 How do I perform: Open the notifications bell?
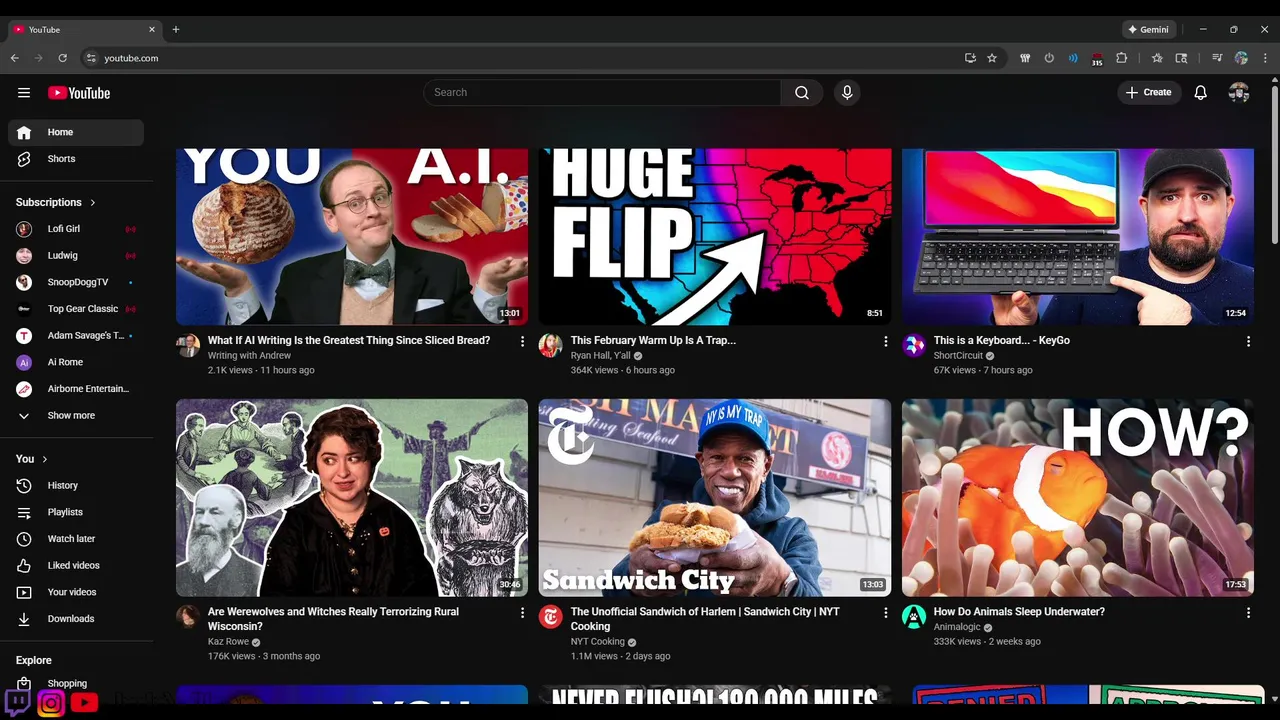click(x=1201, y=93)
